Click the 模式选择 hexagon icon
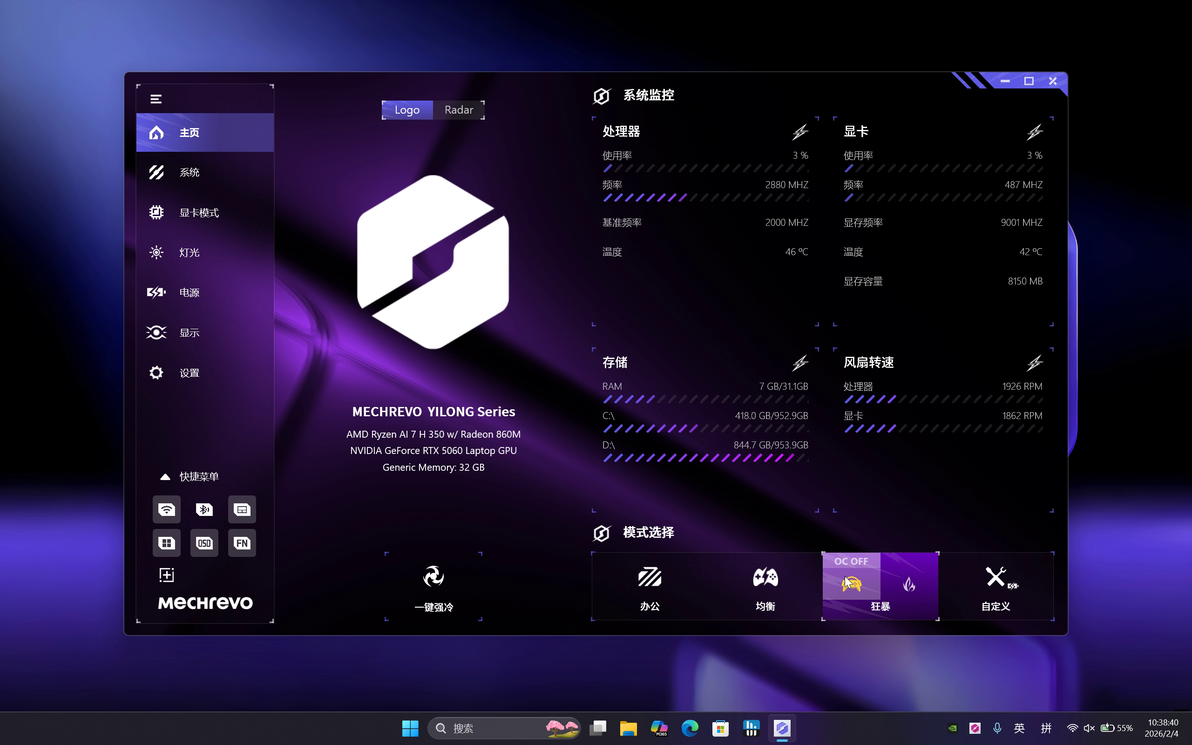The image size is (1192, 745). tap(601, 533)
